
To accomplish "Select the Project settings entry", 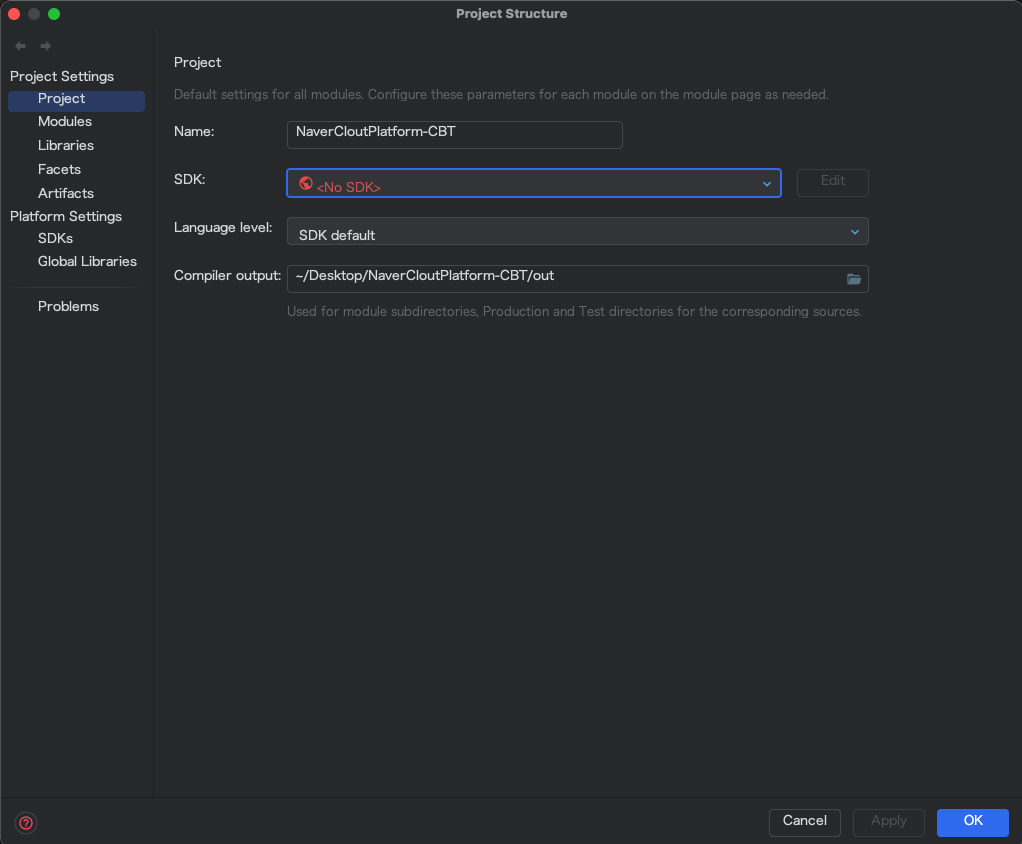I will coord(62,98).
